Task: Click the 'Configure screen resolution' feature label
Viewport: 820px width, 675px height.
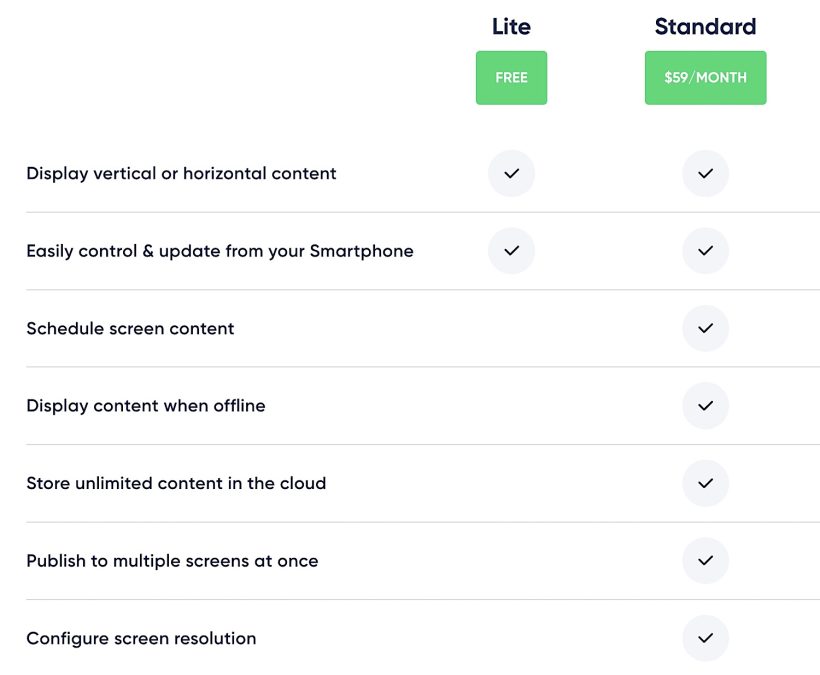Action: [x=141, y=638]
